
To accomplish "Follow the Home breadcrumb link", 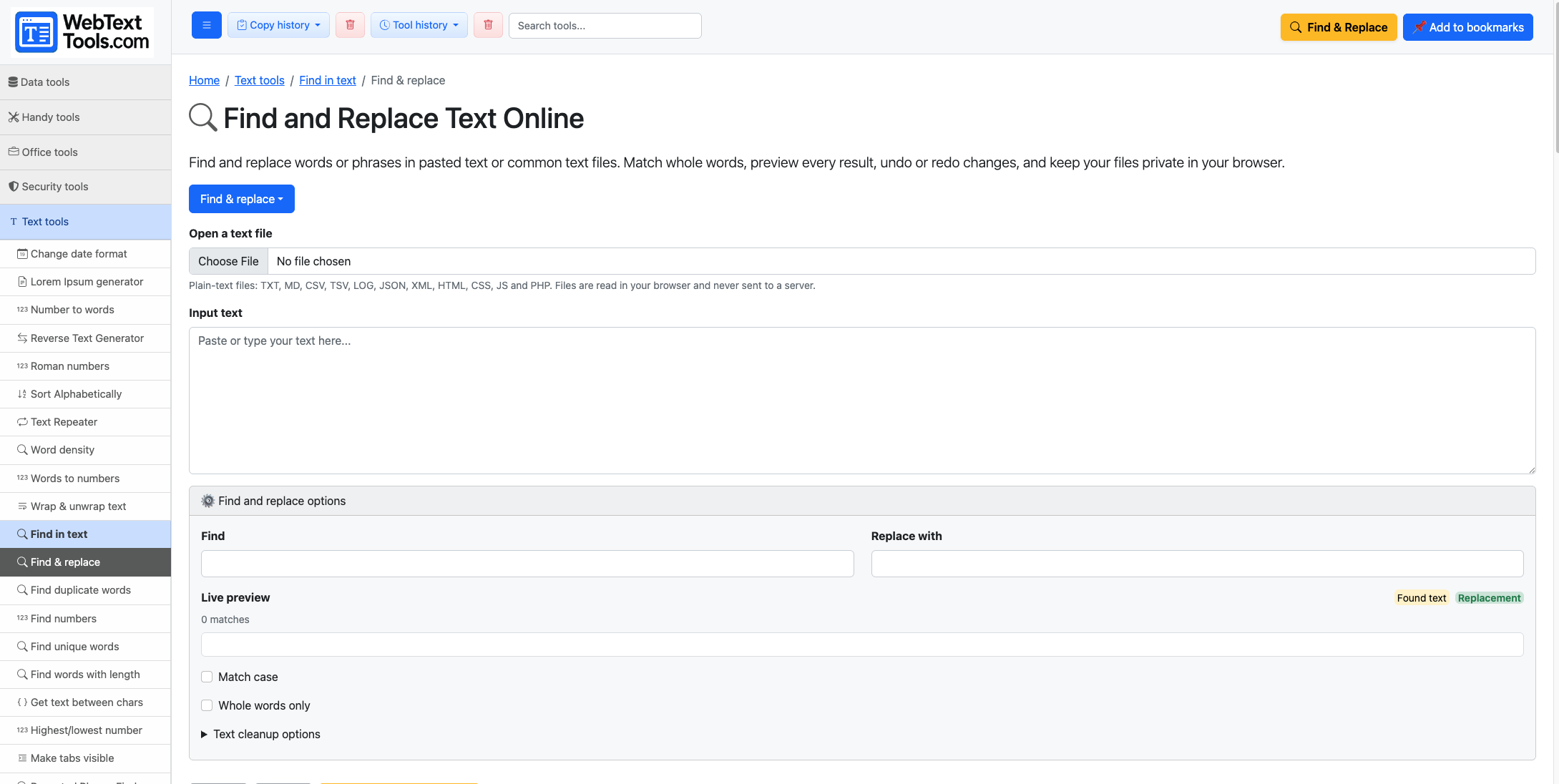I will pos(204,80).
